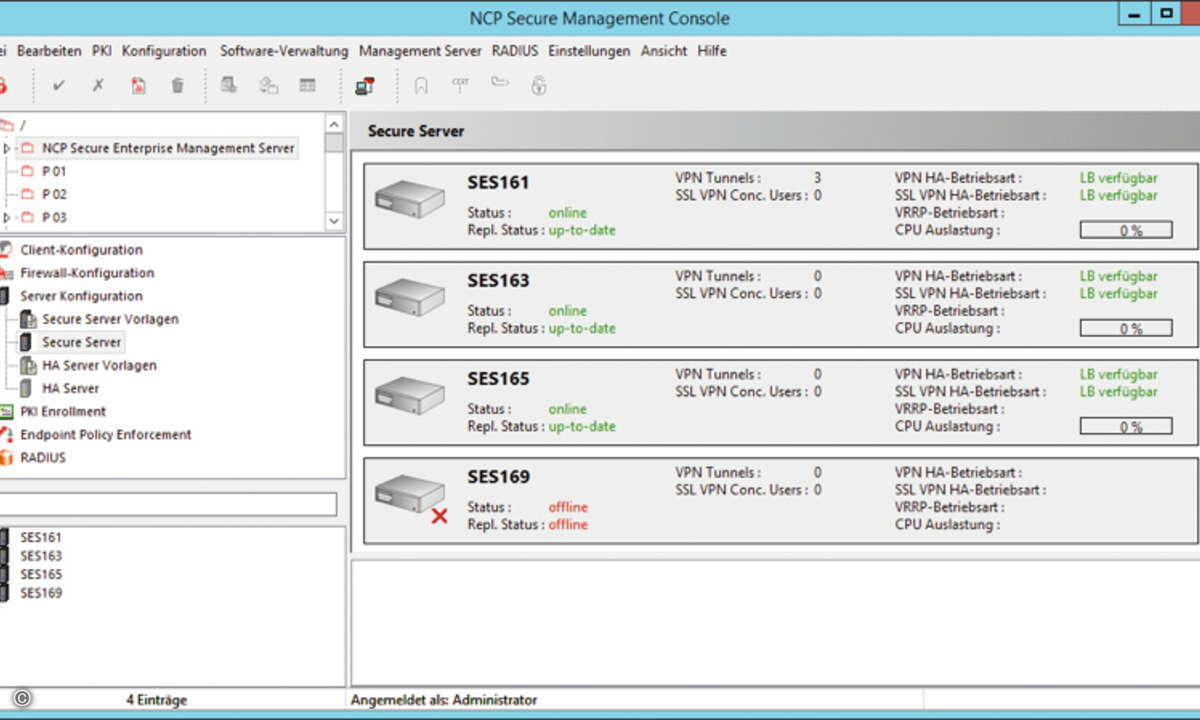Click the HA Server Vorlagen tree icon
Screen dimensions: 1200x720
click(27, 365)
